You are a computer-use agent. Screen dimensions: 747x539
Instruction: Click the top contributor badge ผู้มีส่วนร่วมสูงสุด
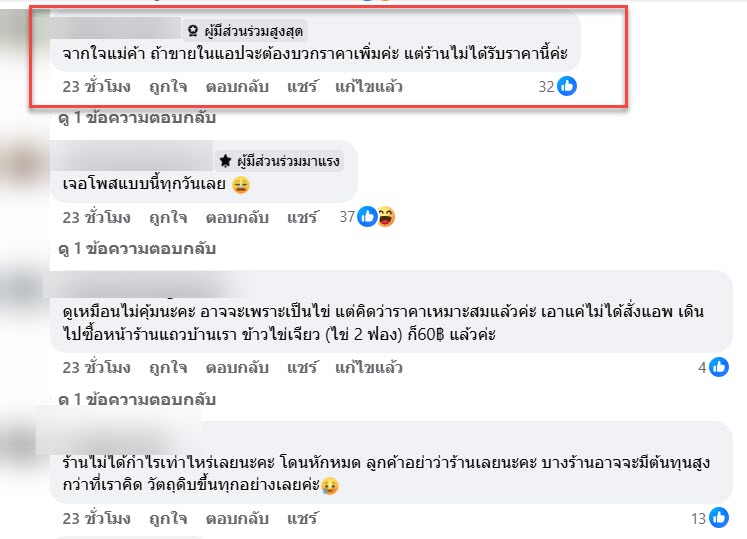245,31
